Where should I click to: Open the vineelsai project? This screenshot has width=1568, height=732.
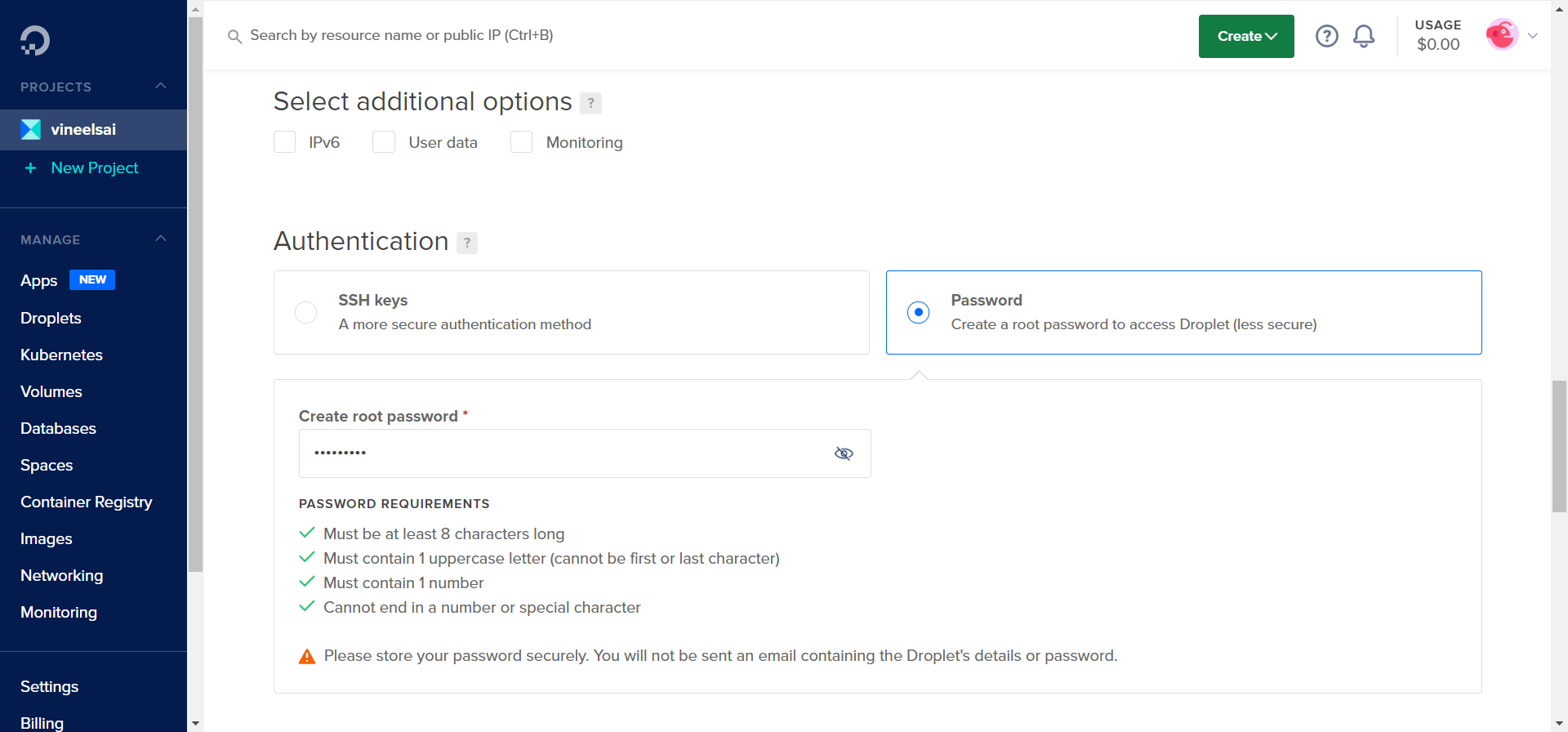pos(83,129)
